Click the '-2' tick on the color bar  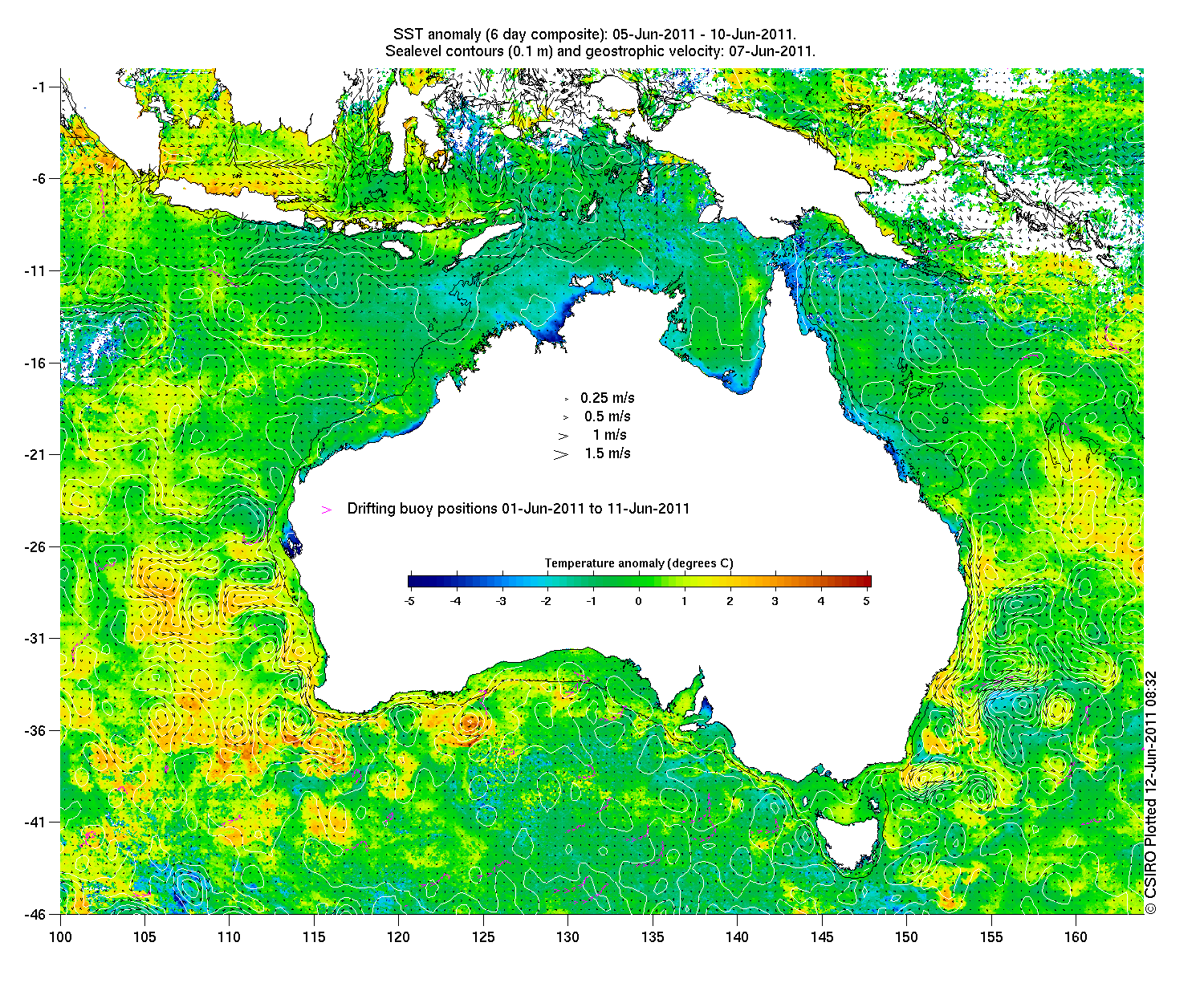click(547, 600)
